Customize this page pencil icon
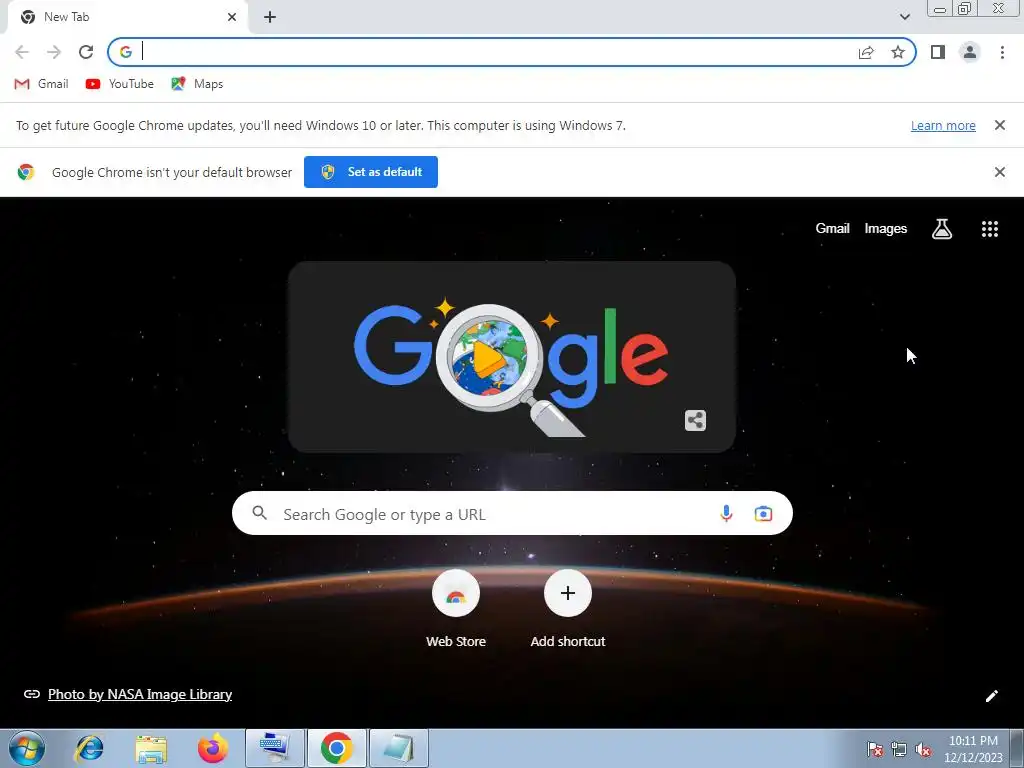Image resolution: width=1024 pixels, height=768 pixels. click(x=991, y=696)
